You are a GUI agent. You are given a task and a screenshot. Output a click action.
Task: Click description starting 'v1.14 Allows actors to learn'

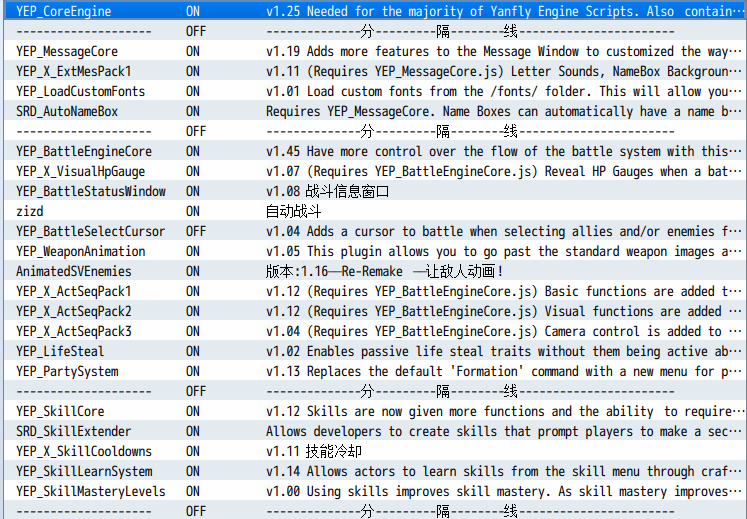tap(504, 471)
